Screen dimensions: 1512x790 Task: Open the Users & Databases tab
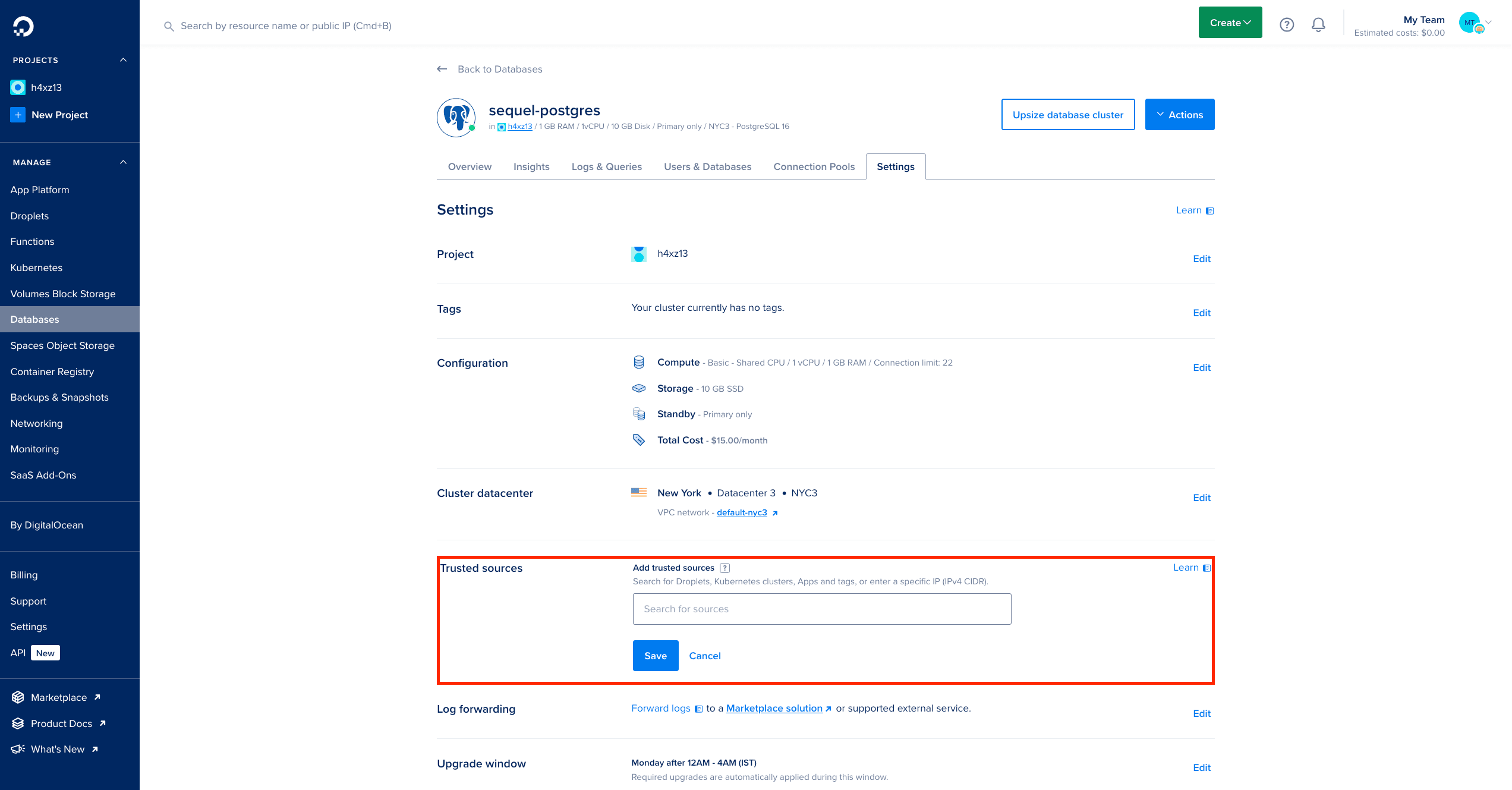pyautogui.click(x=707, y=166)
